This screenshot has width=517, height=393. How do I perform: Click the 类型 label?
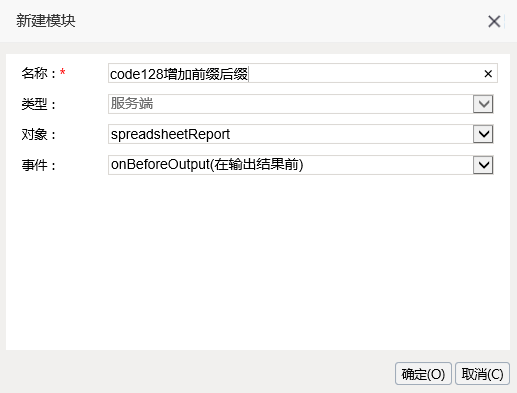38,104
